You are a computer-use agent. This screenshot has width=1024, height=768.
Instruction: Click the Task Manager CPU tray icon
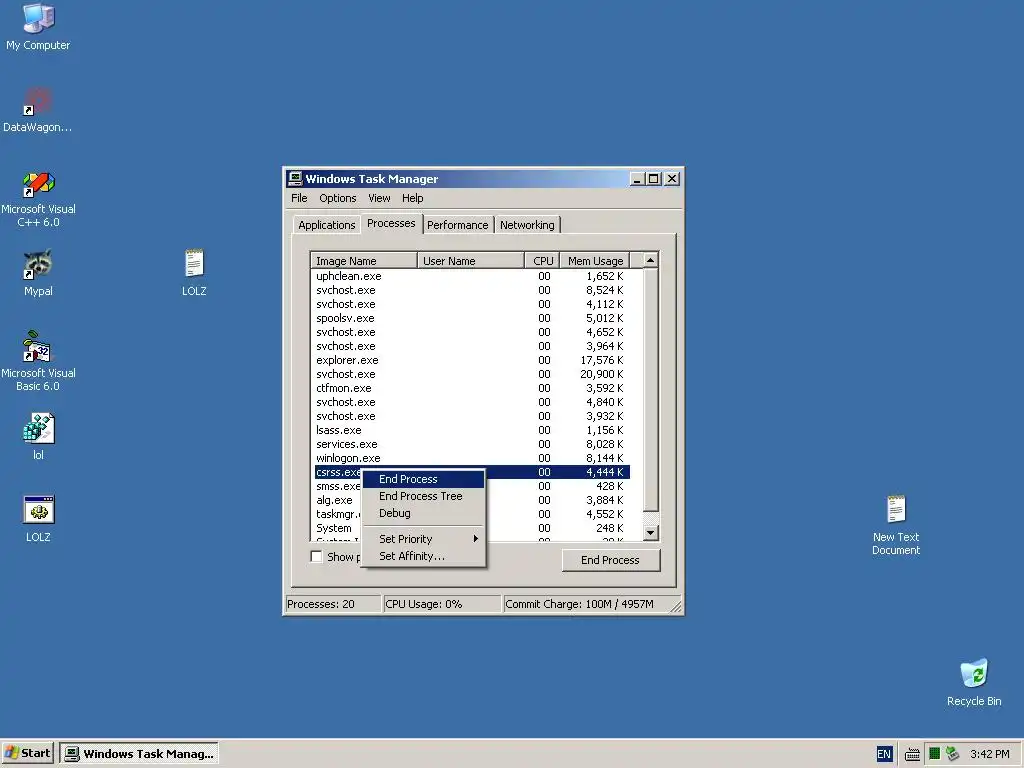[934, 754]
